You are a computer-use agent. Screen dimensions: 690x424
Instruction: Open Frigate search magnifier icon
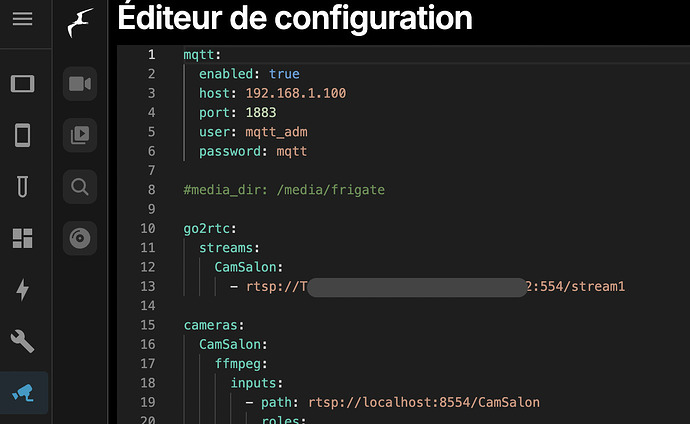point(78,186)
